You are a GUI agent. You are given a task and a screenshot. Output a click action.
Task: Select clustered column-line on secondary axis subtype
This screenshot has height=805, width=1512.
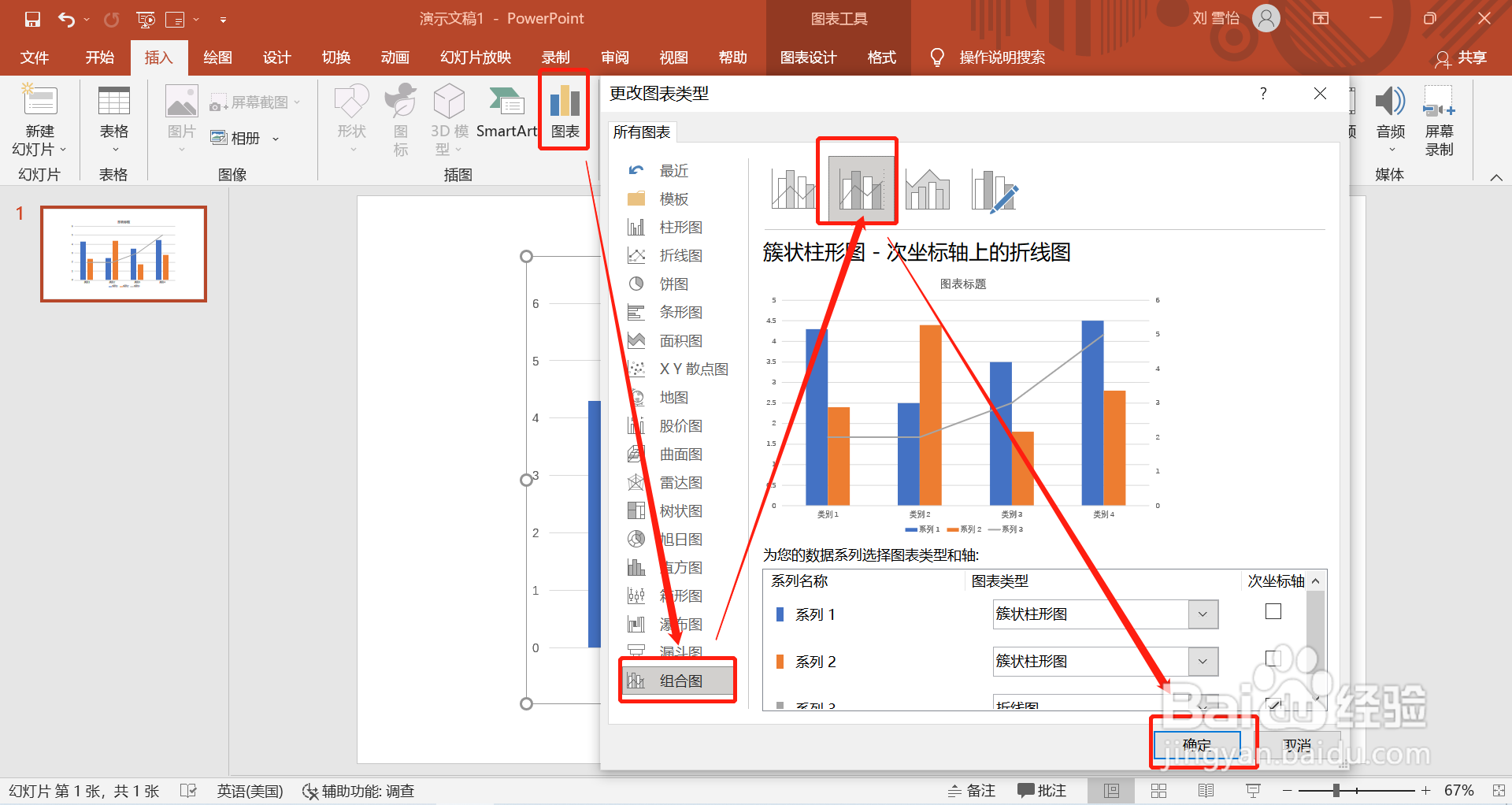click(x=861, y=190)
